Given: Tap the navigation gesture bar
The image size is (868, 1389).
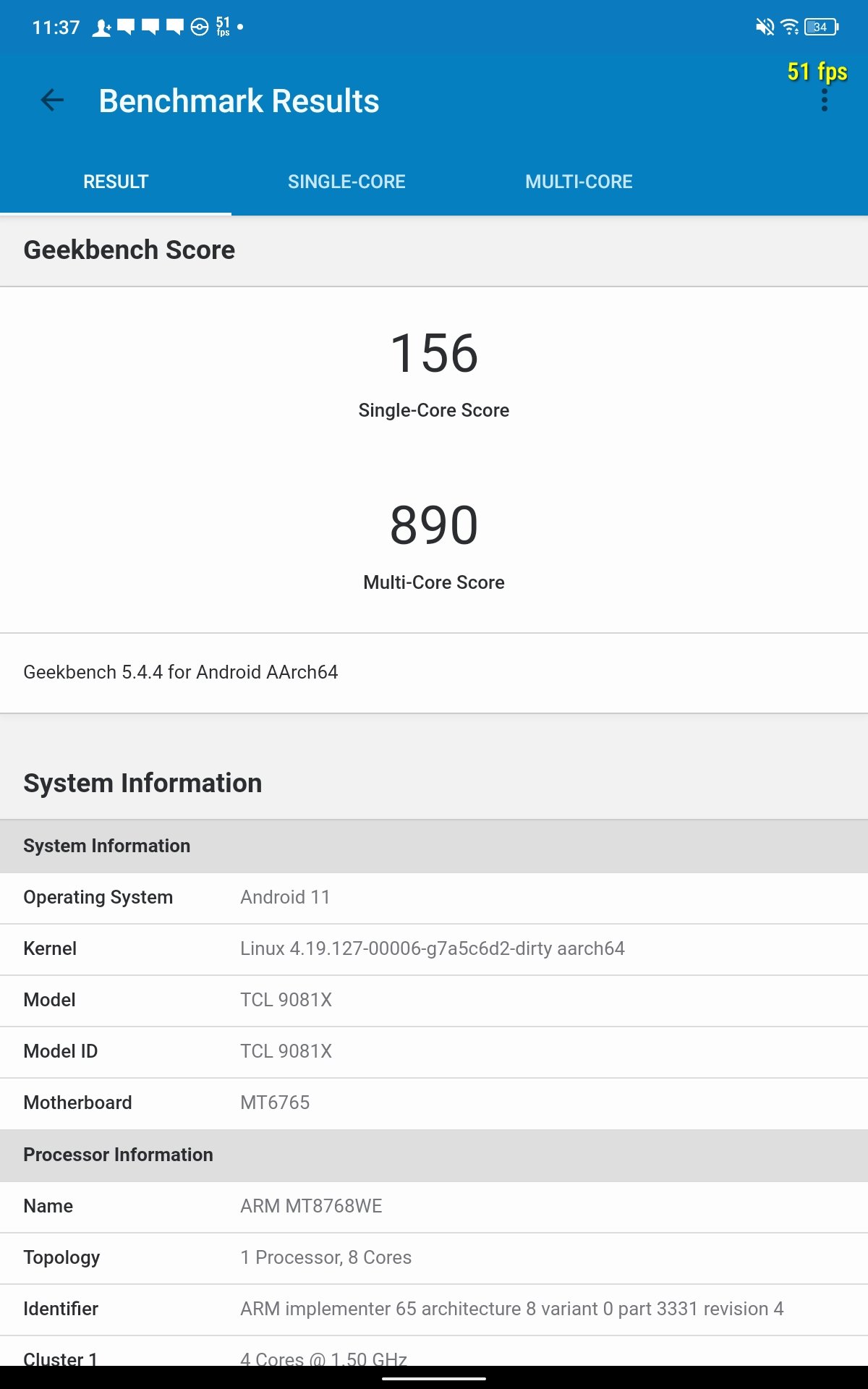Looking at the screenshot, I should (434, 1378).
